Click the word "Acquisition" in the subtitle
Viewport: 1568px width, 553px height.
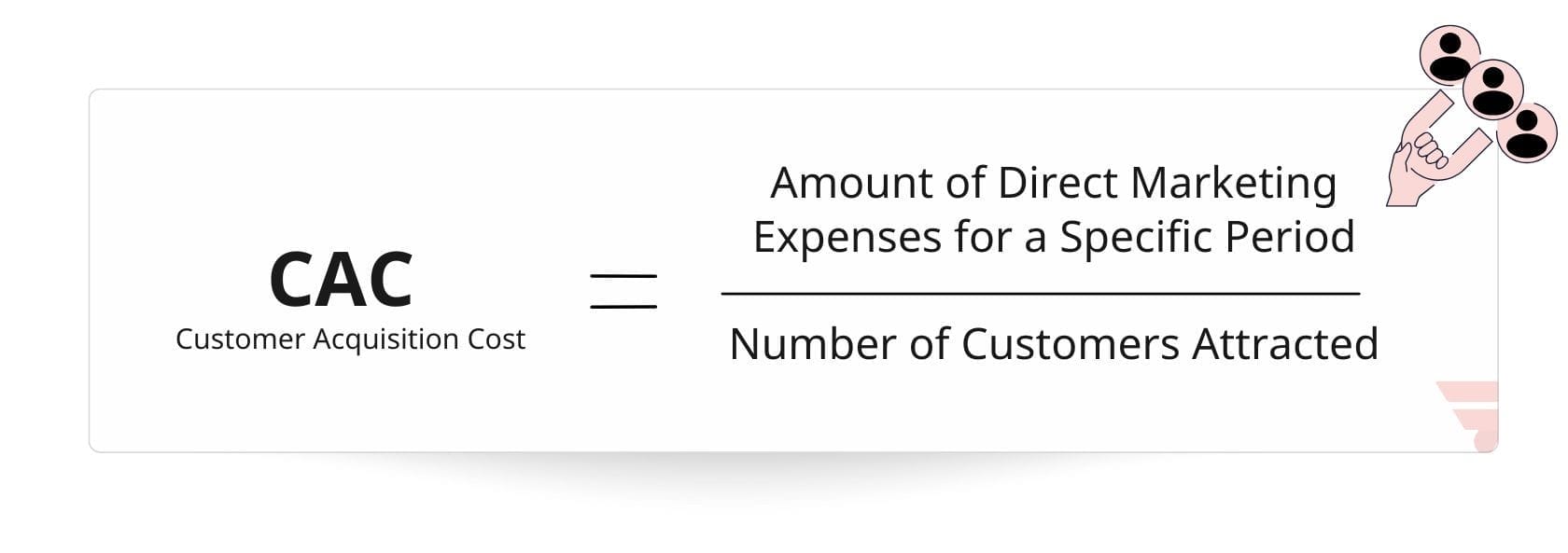coord(384,339)
